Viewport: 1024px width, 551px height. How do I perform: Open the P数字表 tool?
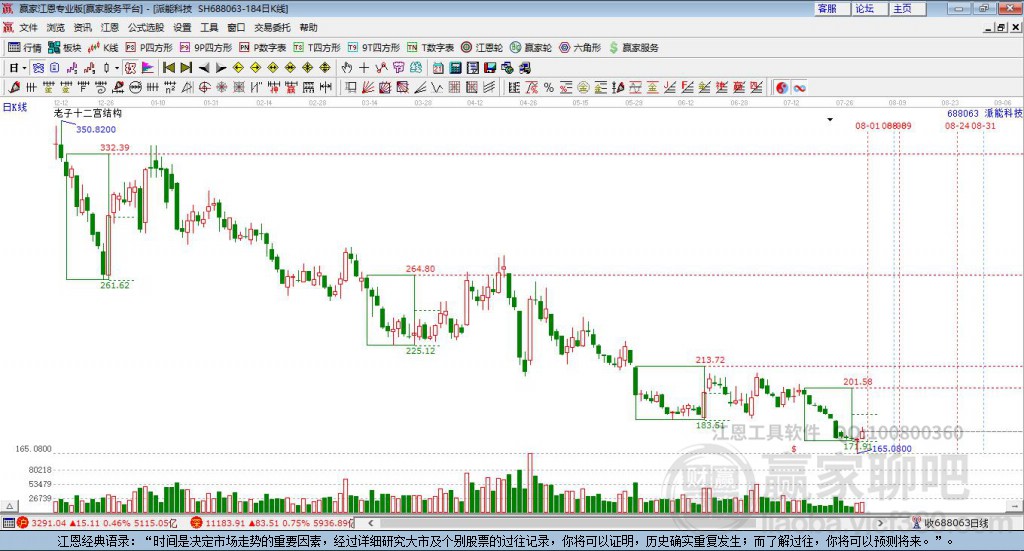pyautogui.click(x=263, y=48)
